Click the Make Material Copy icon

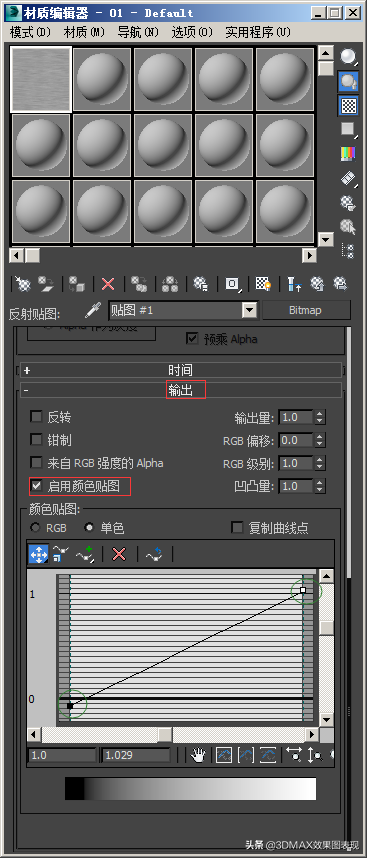pos(139,283)
